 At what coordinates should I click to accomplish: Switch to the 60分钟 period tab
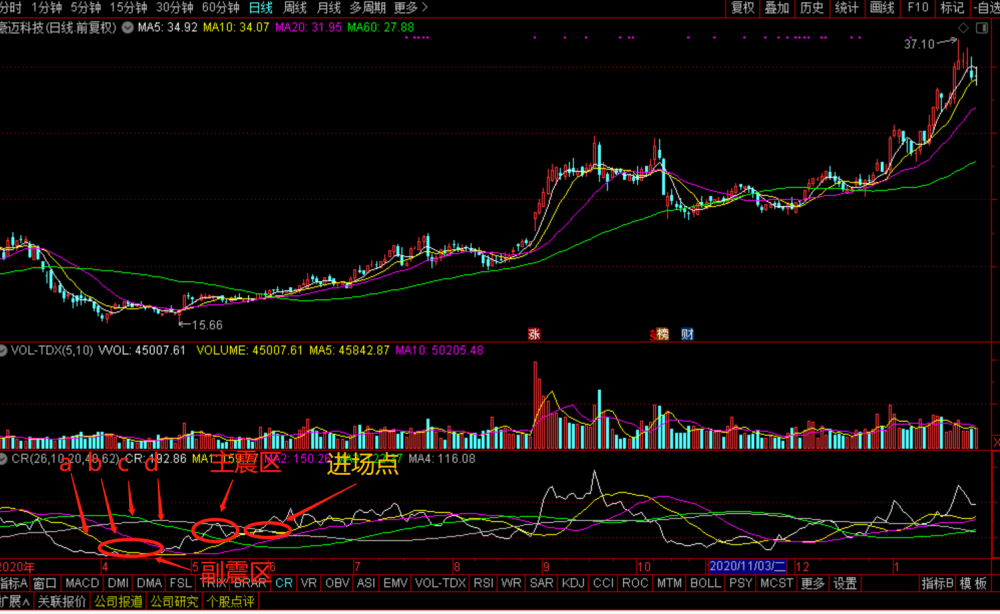(220, 8)
